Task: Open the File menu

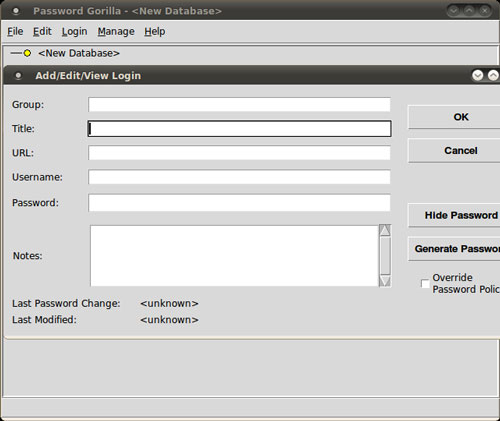Action: click(x=15, y=31)
